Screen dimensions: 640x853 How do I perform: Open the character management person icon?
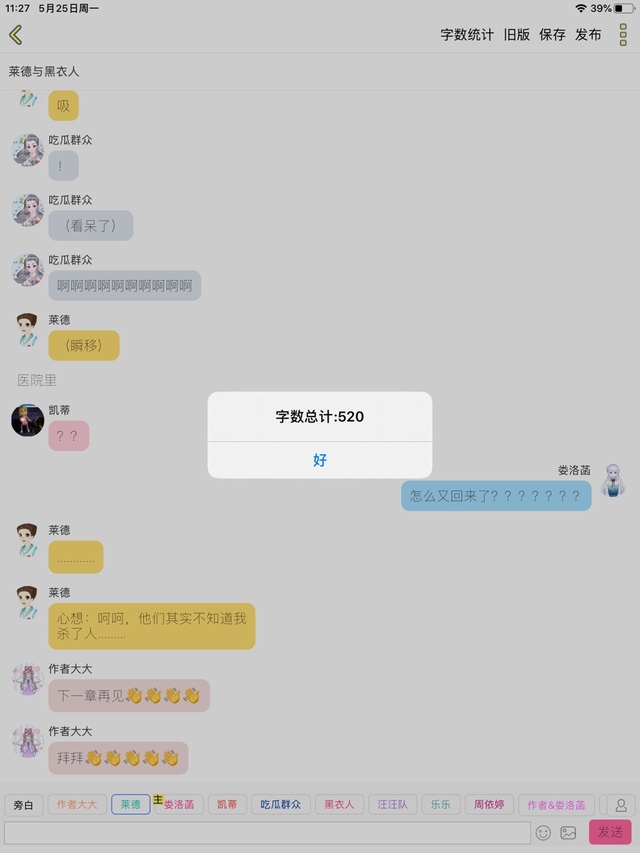tap(621, 805)
